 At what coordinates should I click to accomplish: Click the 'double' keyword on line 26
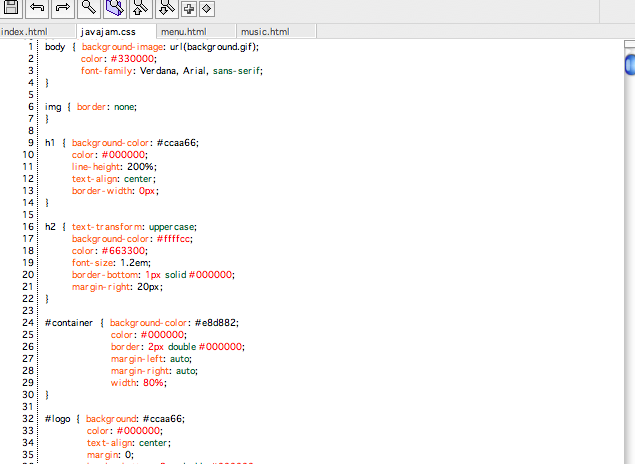(182, 347)
